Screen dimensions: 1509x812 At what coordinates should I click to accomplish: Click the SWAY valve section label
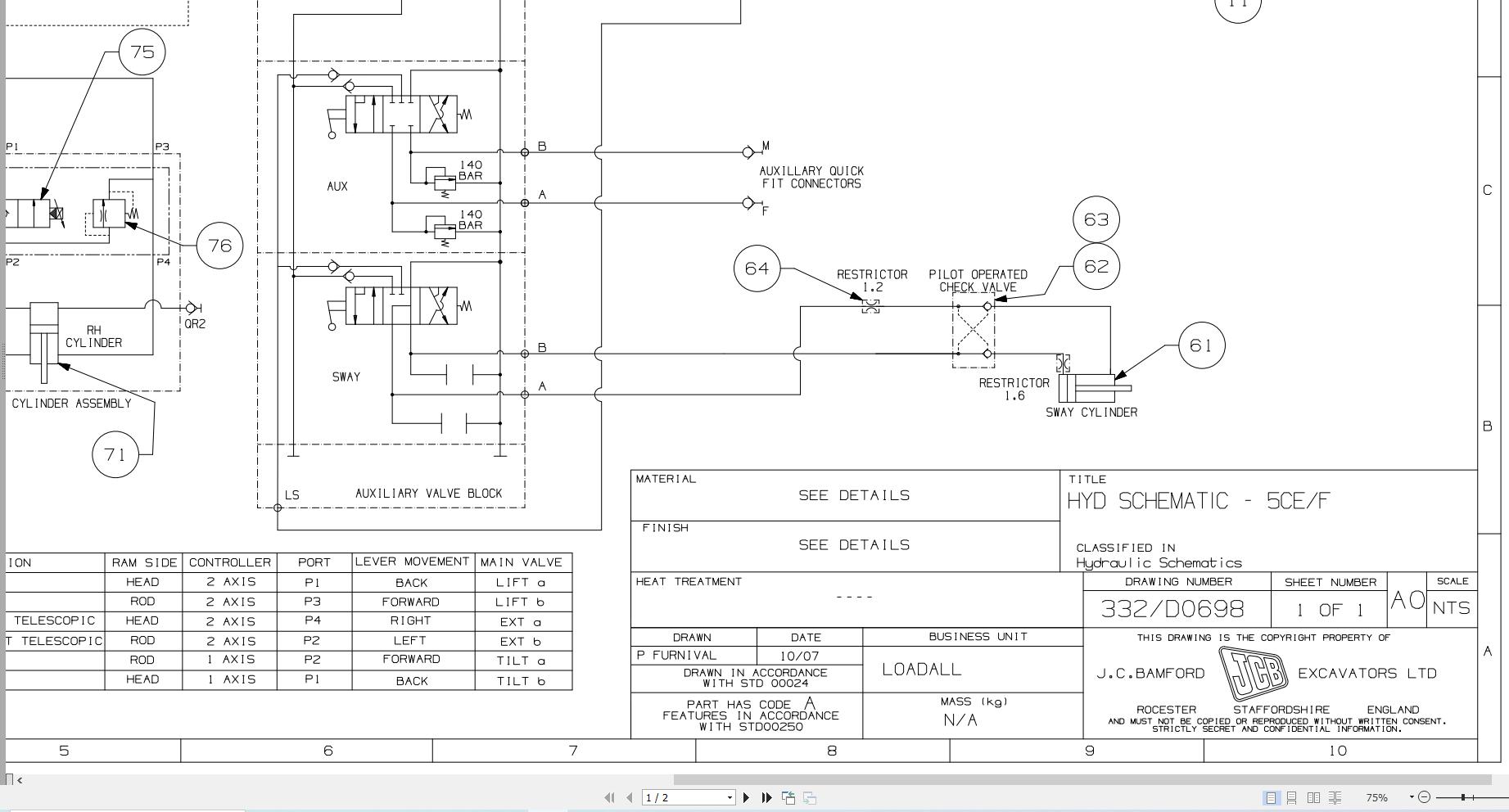pyautogui.click(x=346, y=377)
